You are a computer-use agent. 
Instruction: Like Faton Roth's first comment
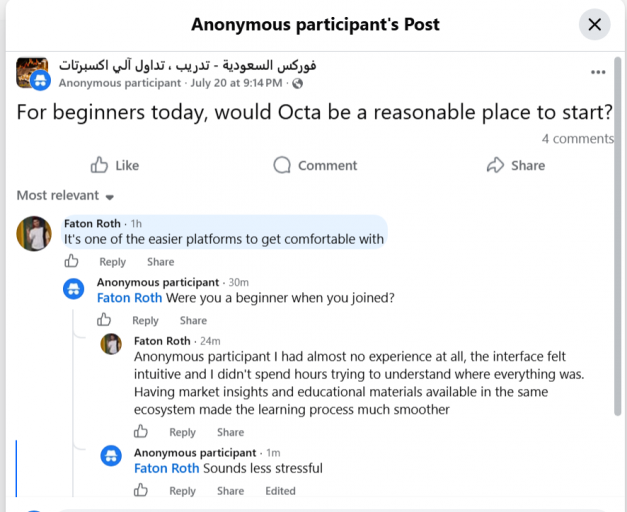pyautogui.click(x=71, y=261)
